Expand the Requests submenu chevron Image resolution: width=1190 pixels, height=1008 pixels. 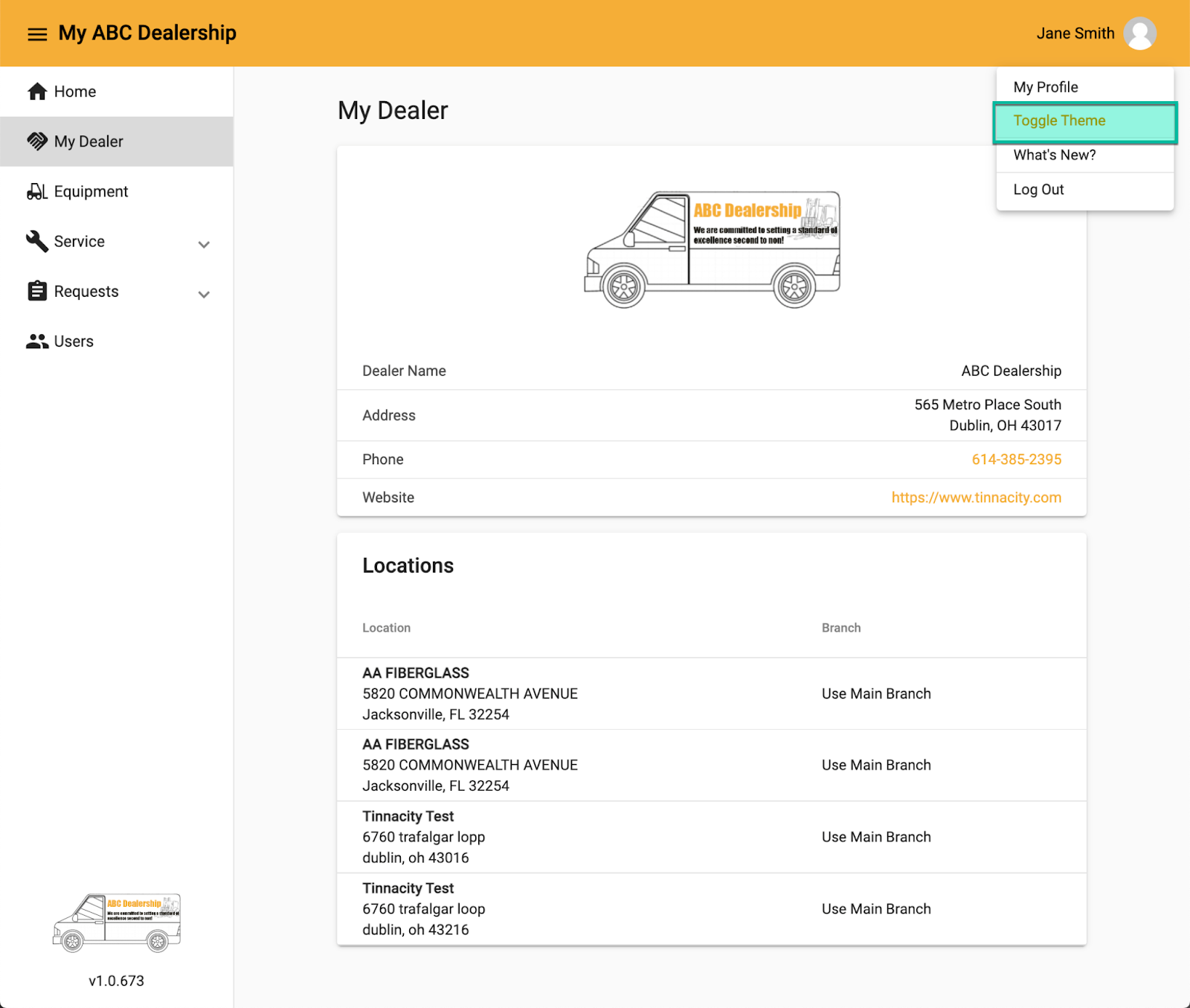[x=204, y=294]
